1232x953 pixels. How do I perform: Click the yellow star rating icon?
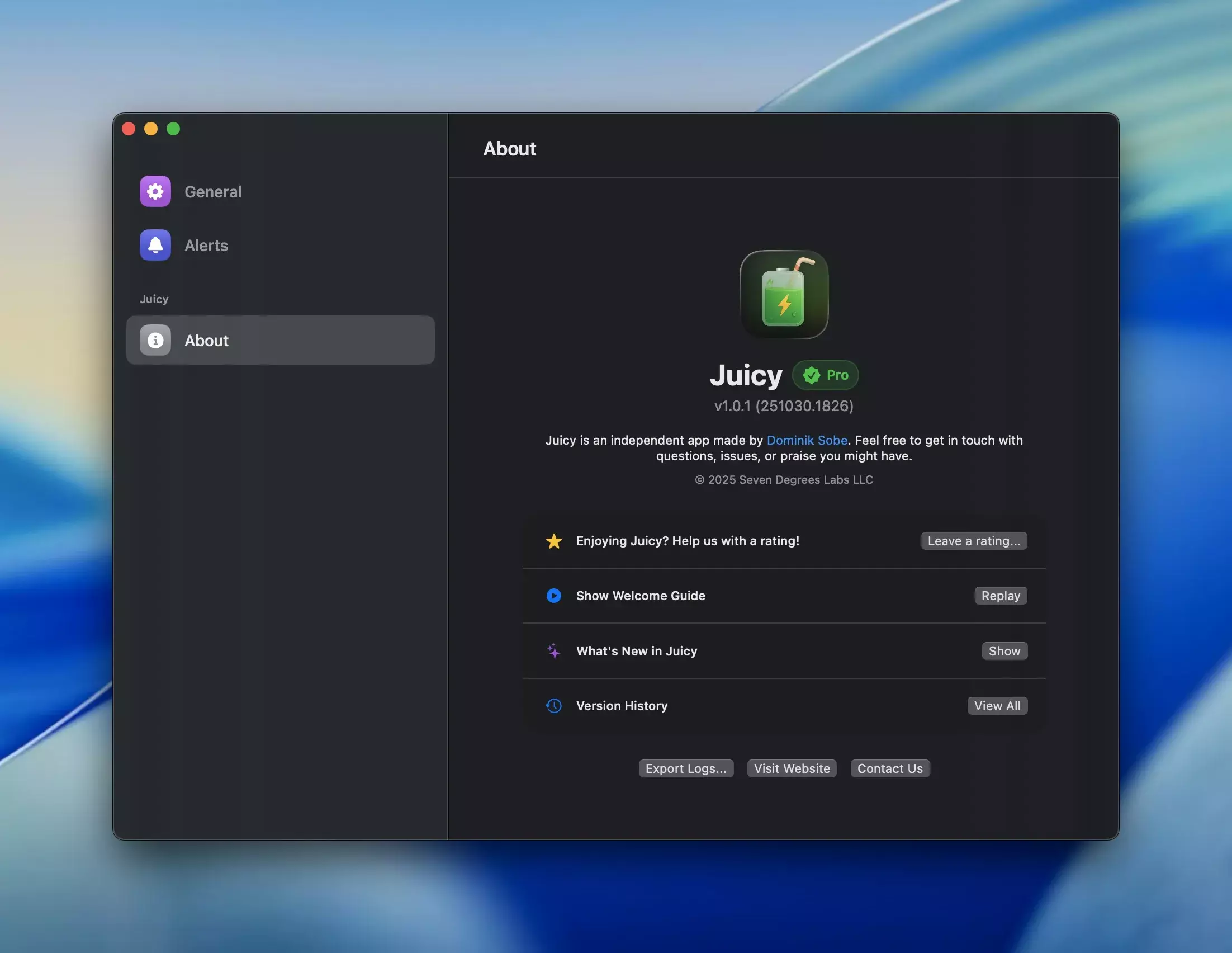[553, 541]
